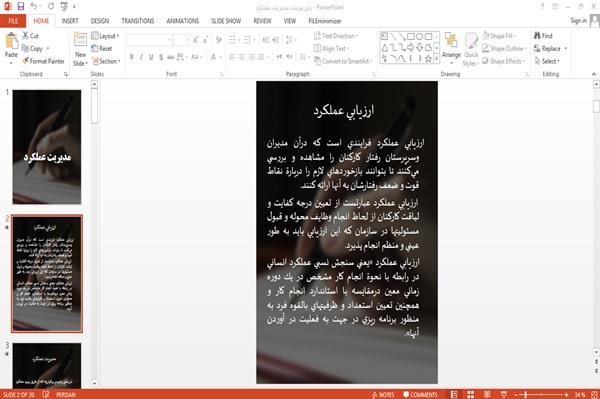Clear all text formatting
The image size is (600, 399).
[218, 40]
